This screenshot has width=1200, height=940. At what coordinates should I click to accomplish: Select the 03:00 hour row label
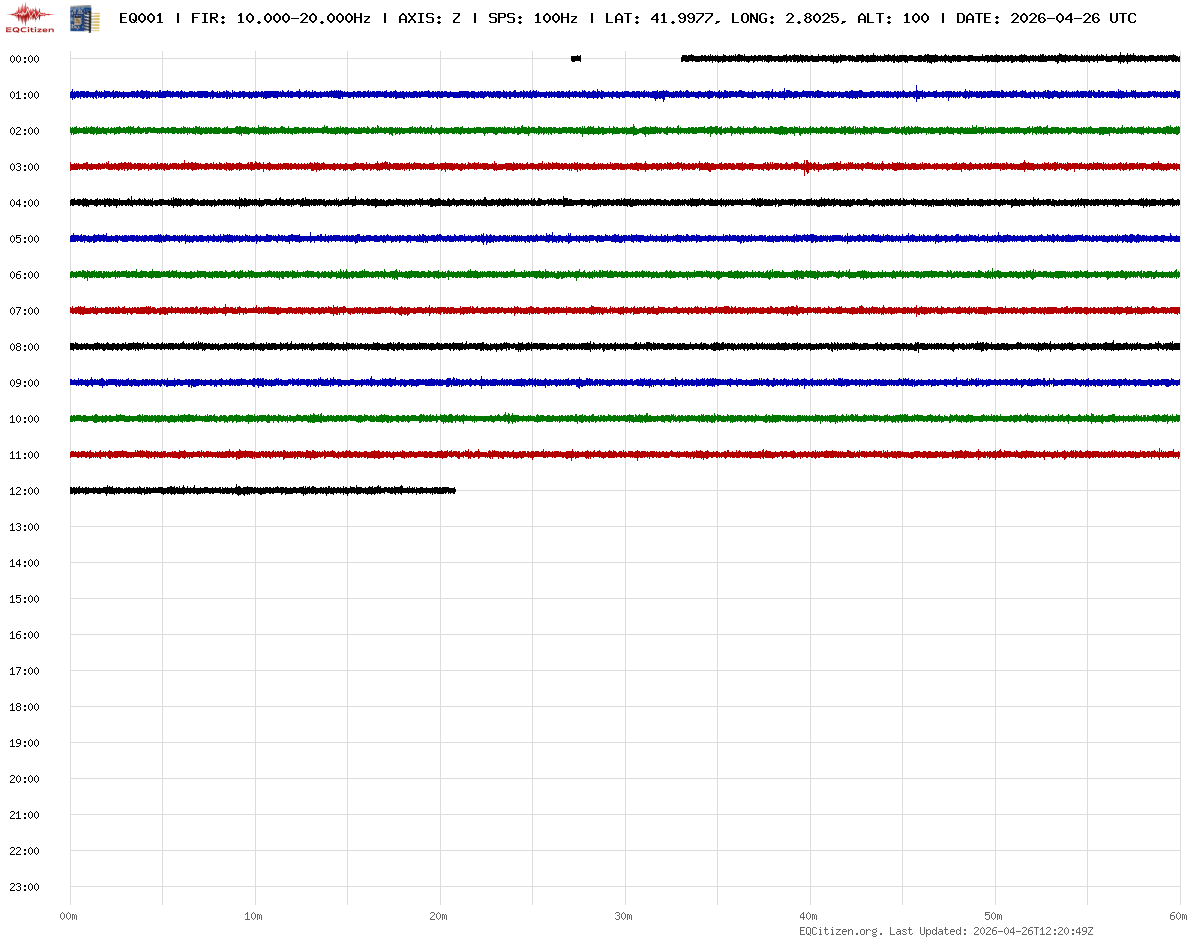click(x=24, y=167)
